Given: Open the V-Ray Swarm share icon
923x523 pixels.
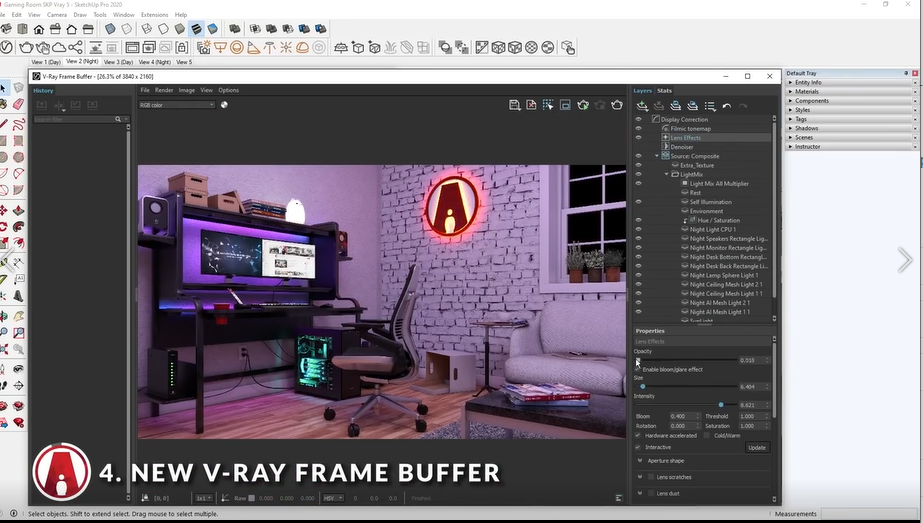Looking at the screenshot, I should (x=75, y=47).
